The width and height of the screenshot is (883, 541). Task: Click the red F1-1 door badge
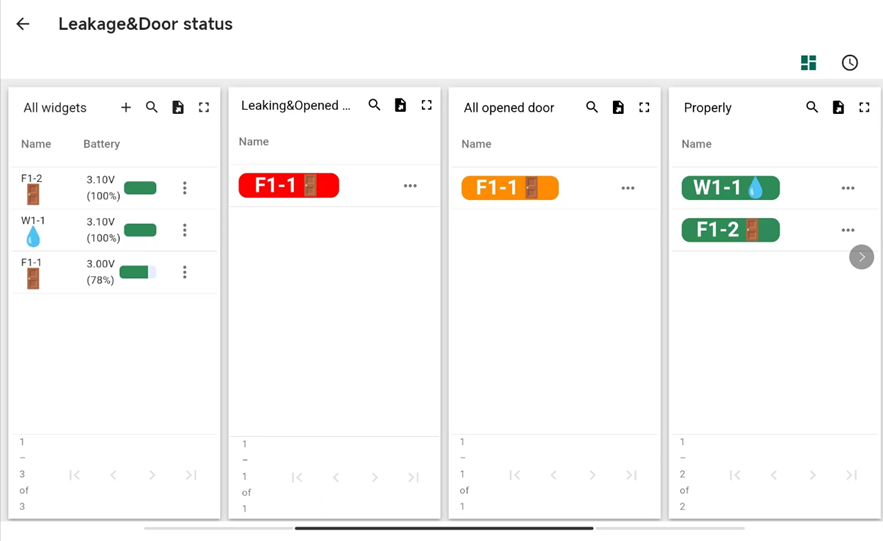[x=289, y=185]
